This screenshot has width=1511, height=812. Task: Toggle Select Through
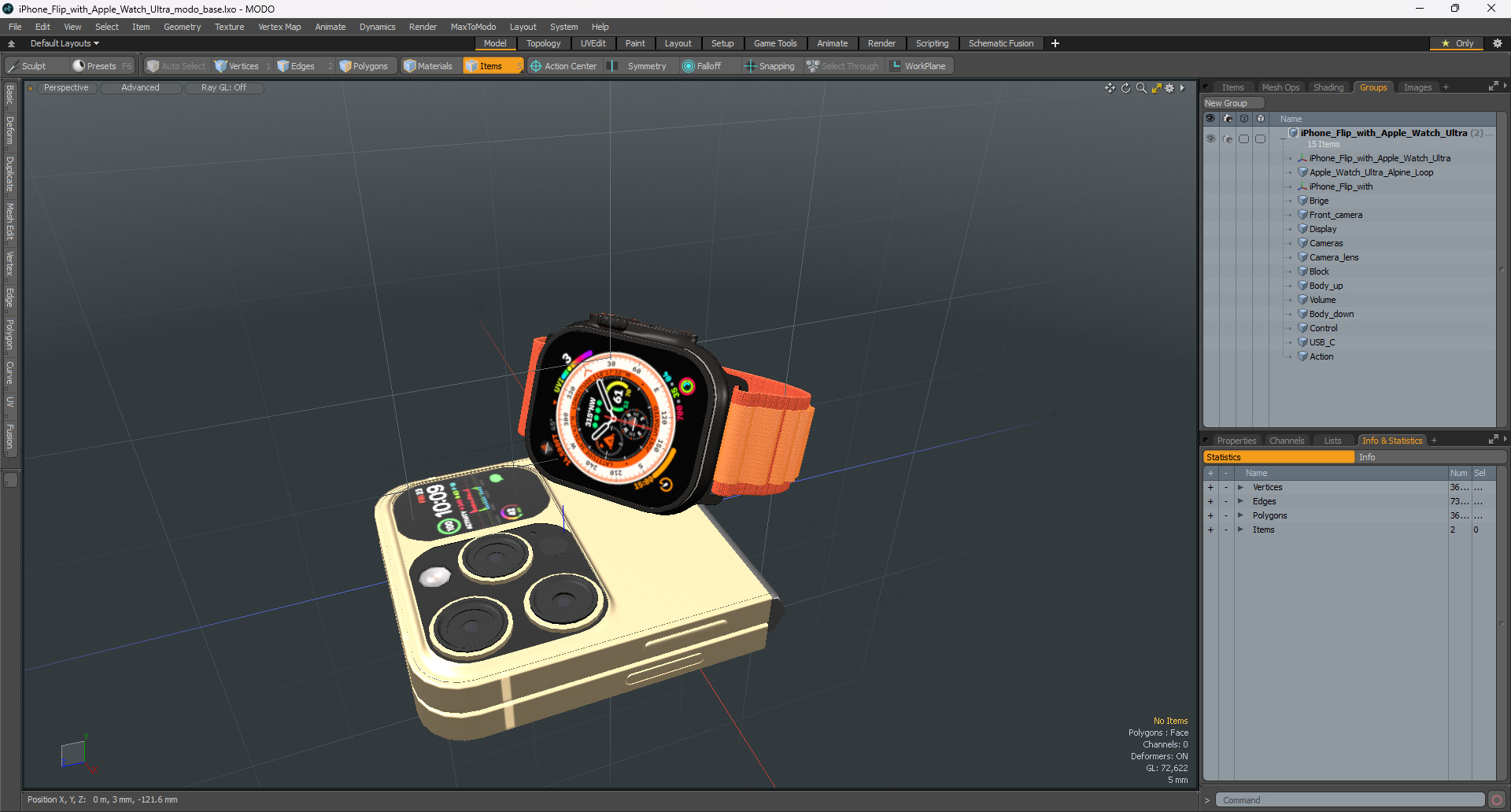coord(843,66)
